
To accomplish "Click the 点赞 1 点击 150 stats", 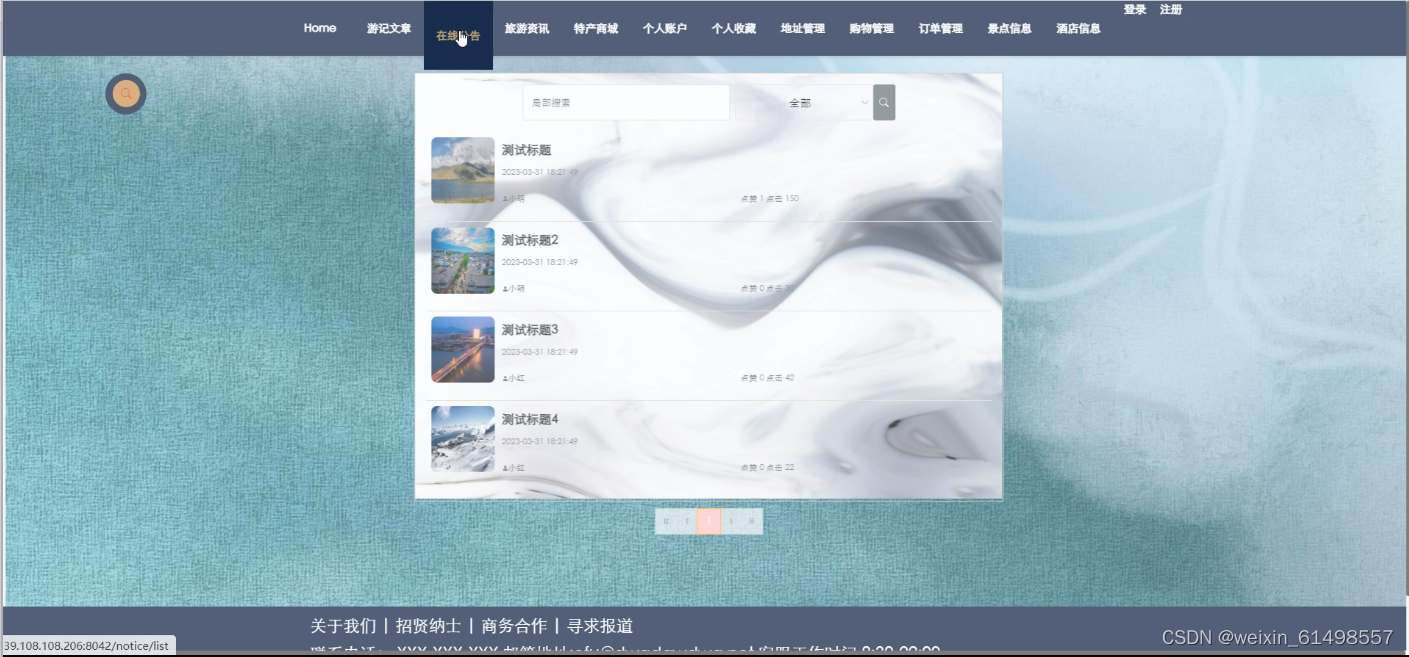I will [769, 199].
